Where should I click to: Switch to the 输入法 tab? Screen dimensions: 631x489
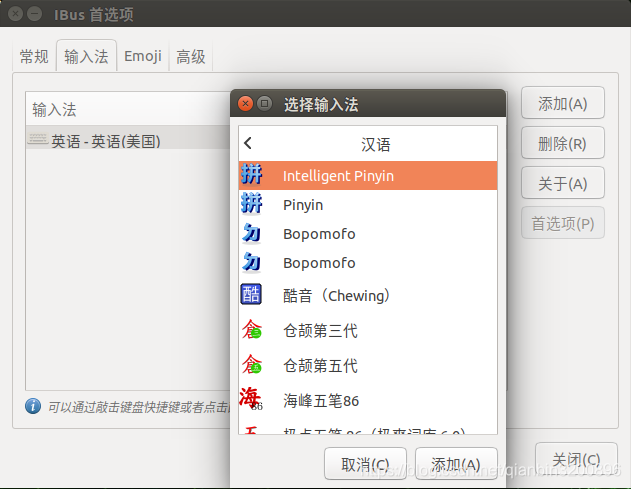click(86, 56)
